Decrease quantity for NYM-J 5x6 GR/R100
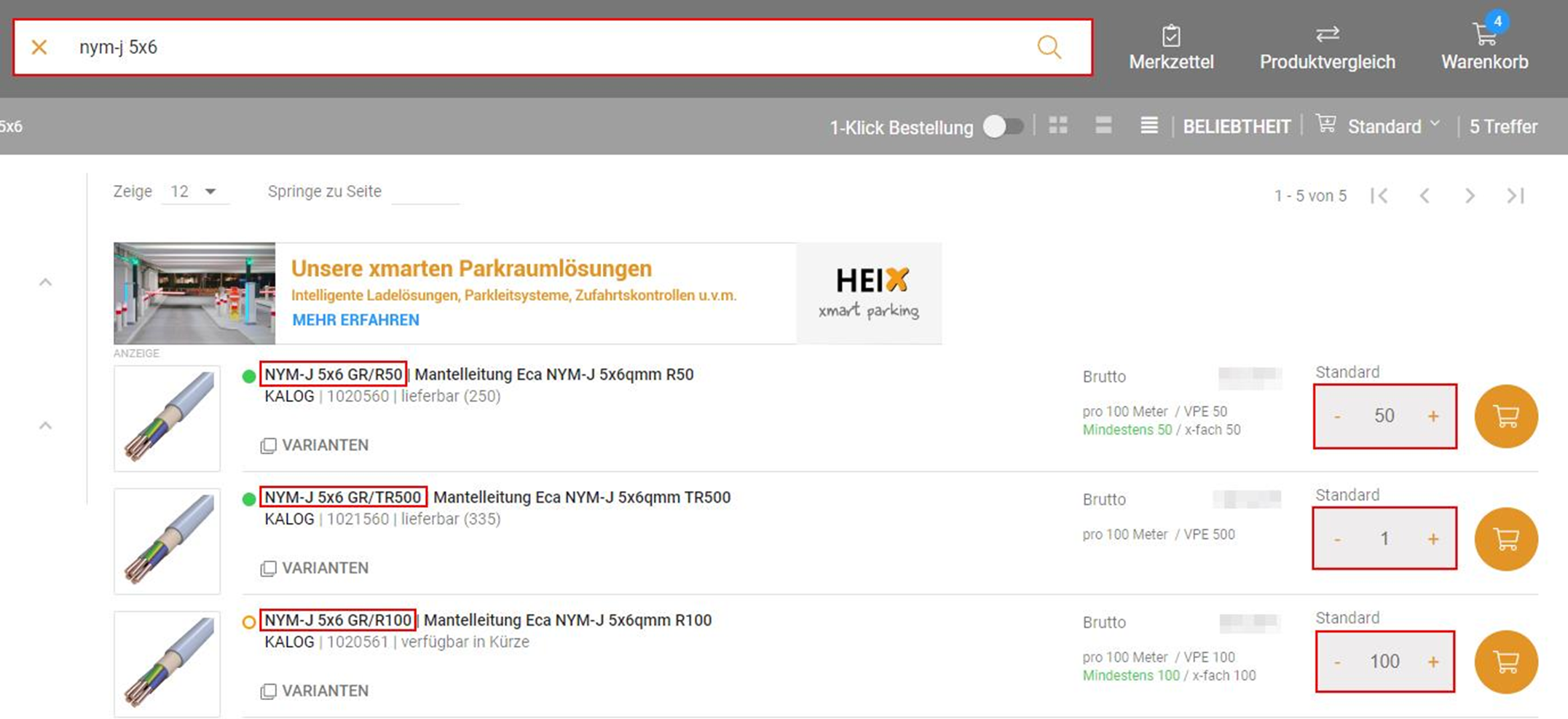Image resolution: width=1568 pixels, height=719 pixels. coord(1337,662)
